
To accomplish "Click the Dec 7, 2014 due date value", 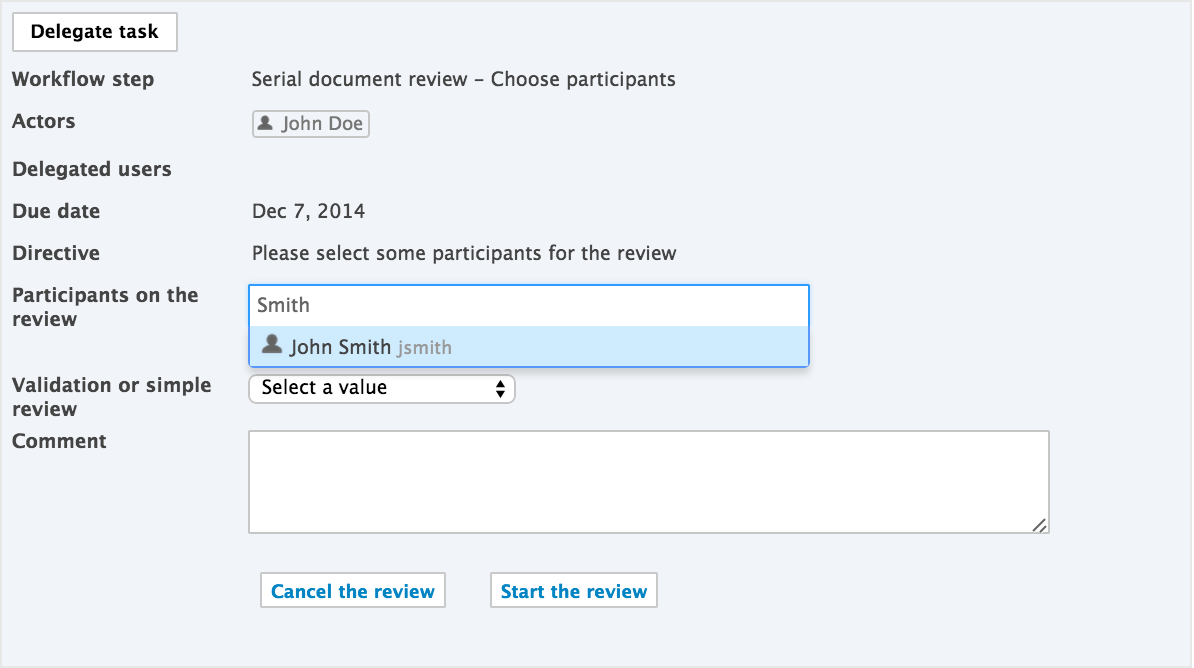I will tap(308, 211).
